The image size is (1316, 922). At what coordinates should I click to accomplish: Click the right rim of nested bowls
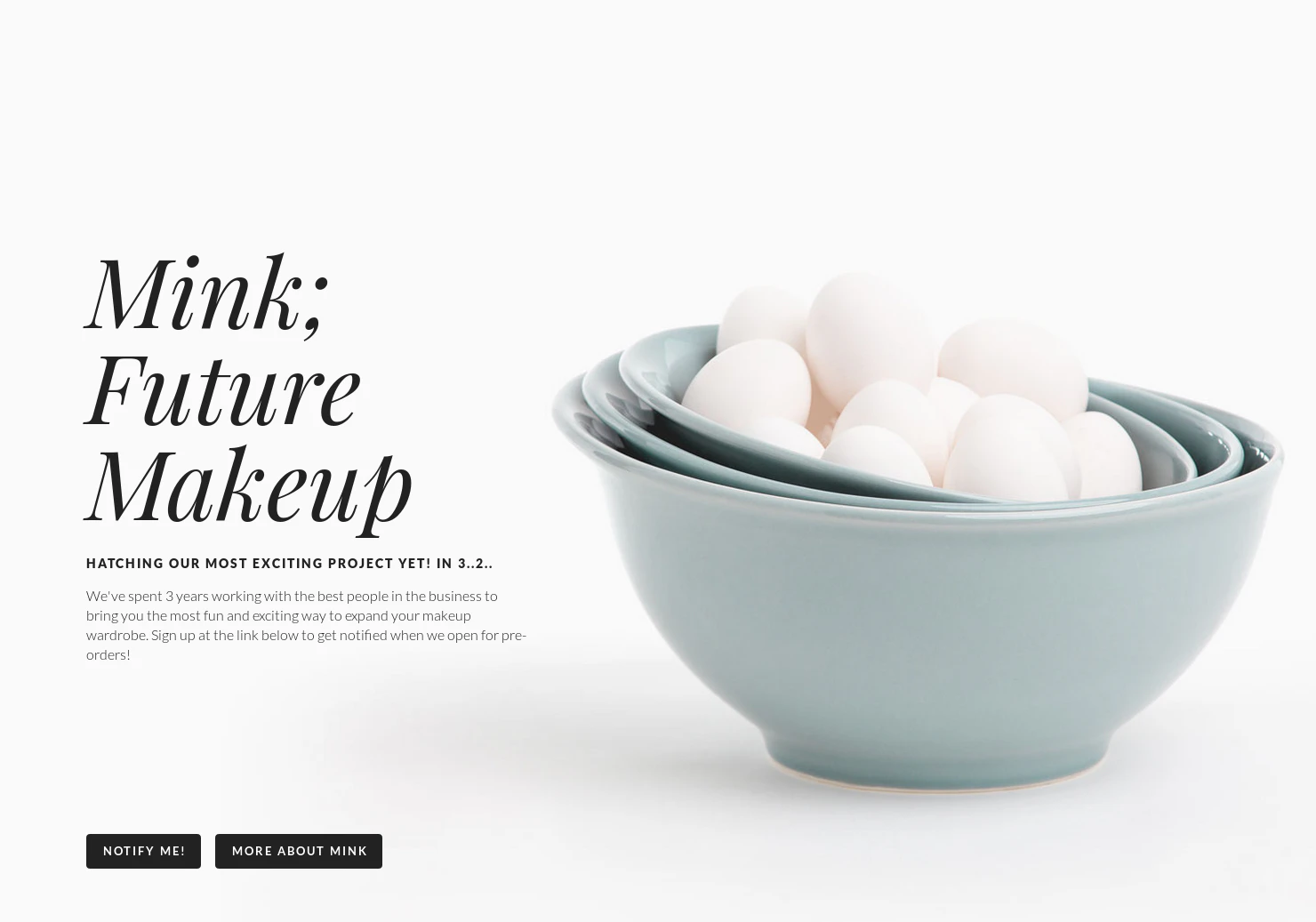tap(1245, 436)
